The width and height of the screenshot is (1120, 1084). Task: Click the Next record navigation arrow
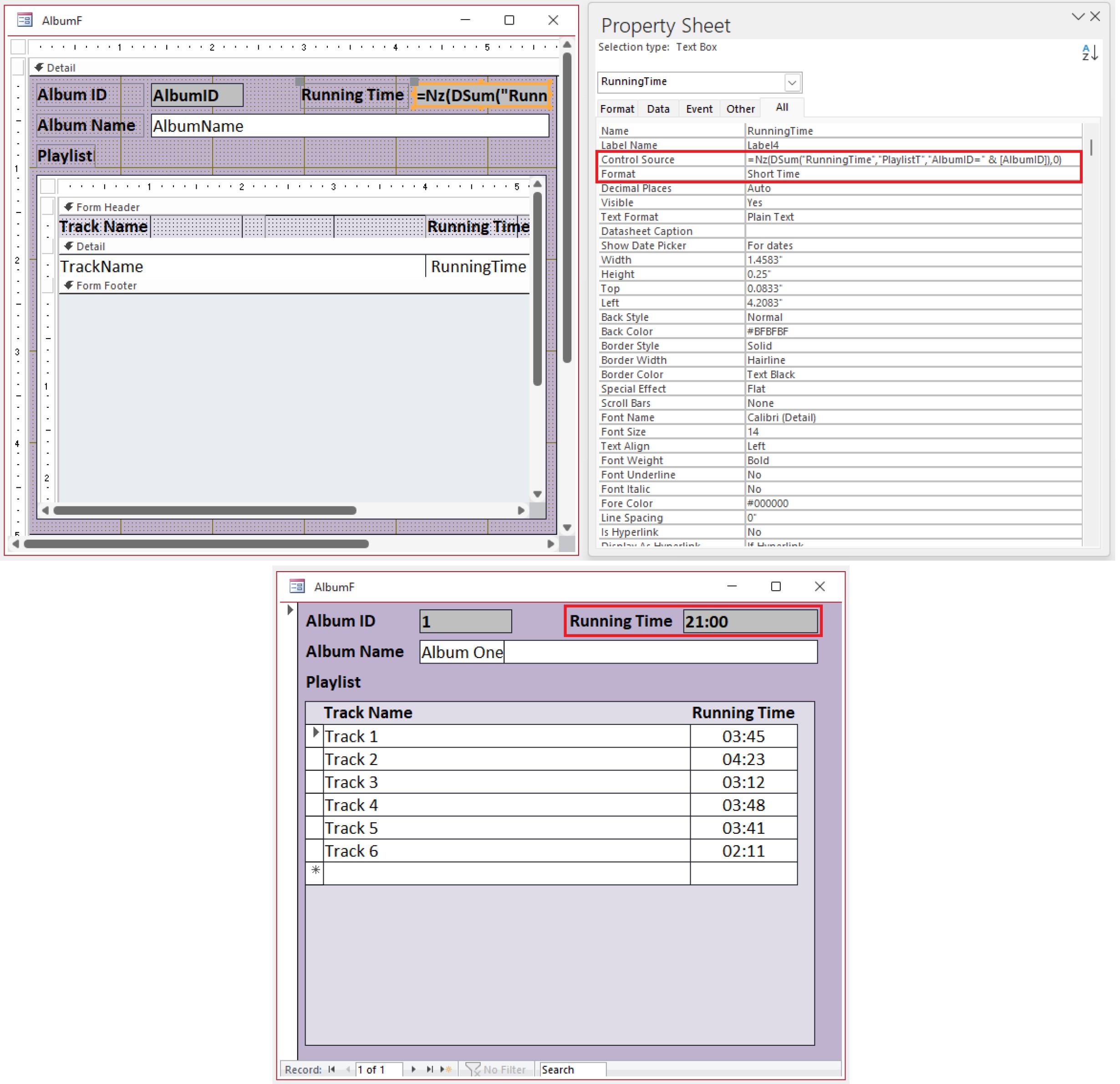(414, 1069)
